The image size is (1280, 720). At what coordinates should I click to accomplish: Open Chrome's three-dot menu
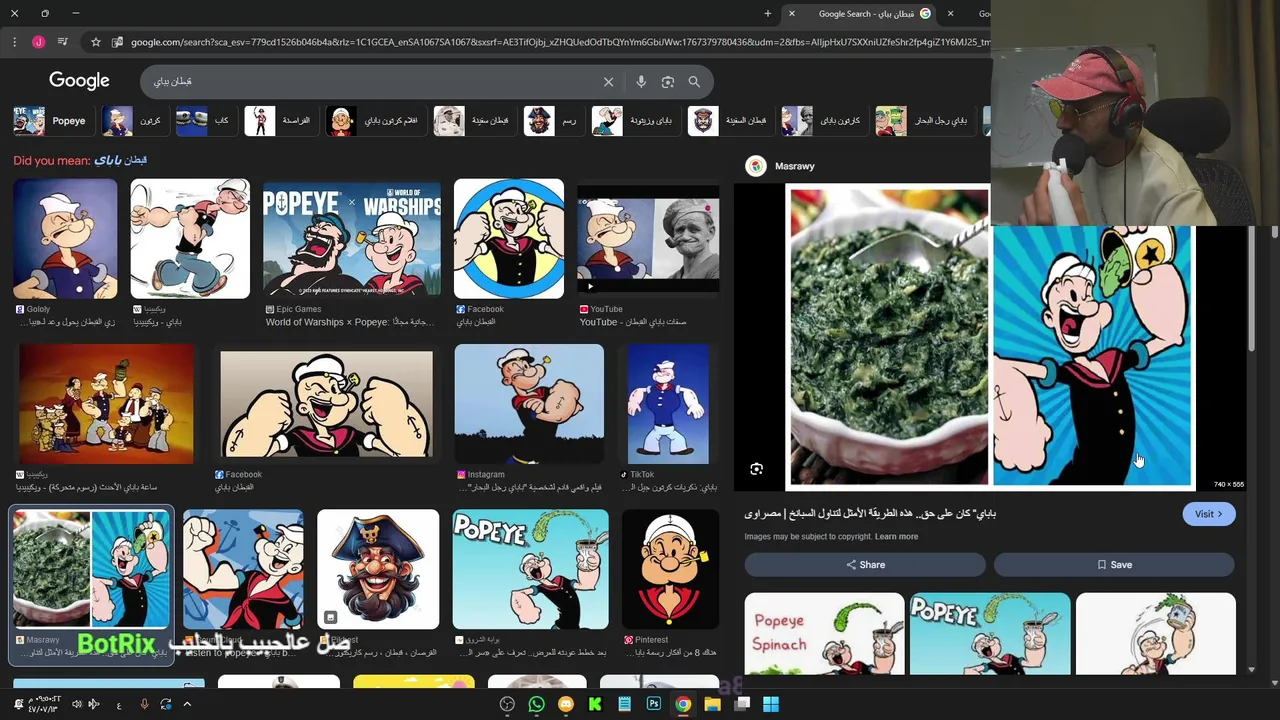point(14,42)
